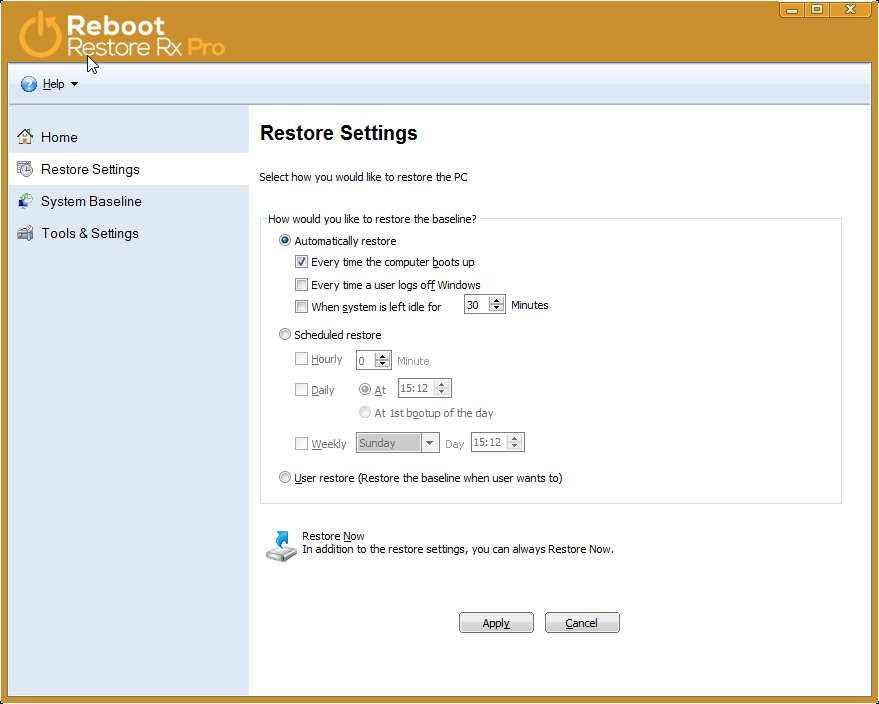Screen dimensions: 879x704
Task: Increase idle minutes with the stepper
Action: tap(498, 301)
